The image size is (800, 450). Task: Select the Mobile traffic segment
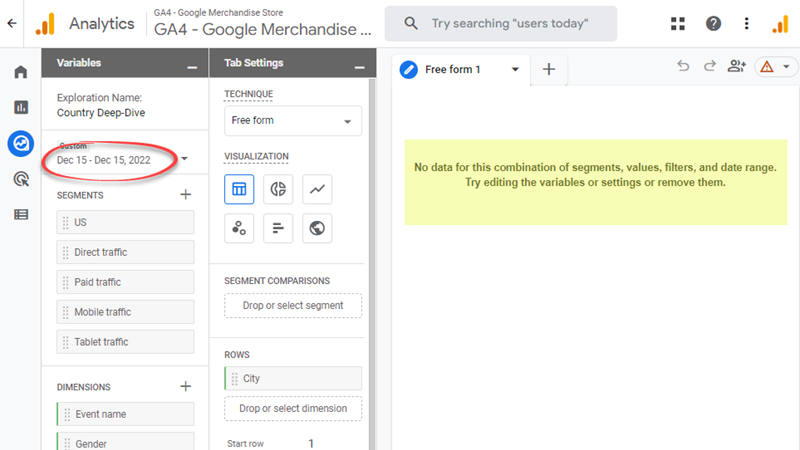coord(126,312)
